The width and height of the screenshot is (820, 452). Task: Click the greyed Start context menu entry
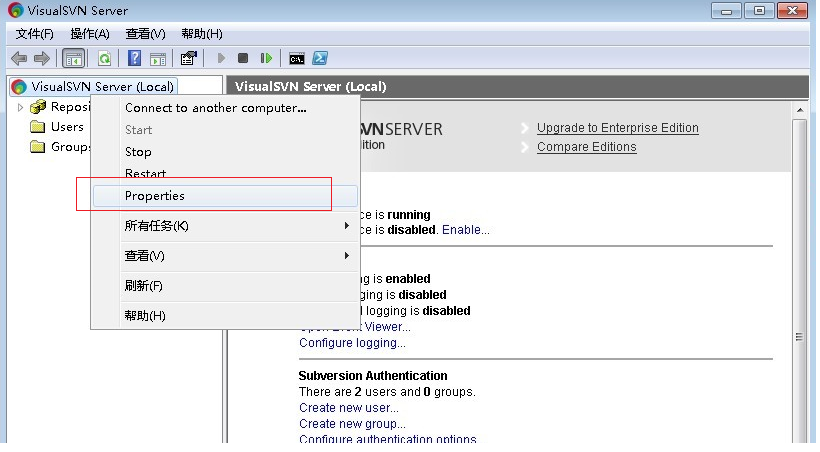(225, 130)
